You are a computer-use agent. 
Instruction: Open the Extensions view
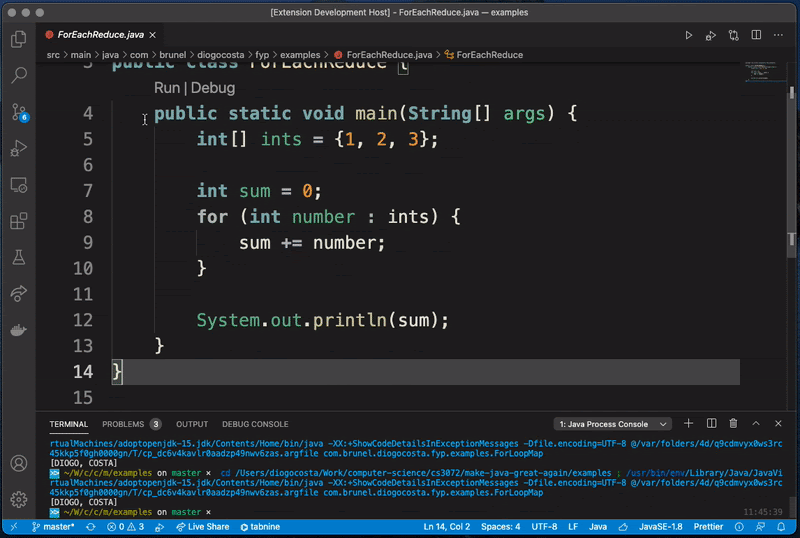coord(18,221)
